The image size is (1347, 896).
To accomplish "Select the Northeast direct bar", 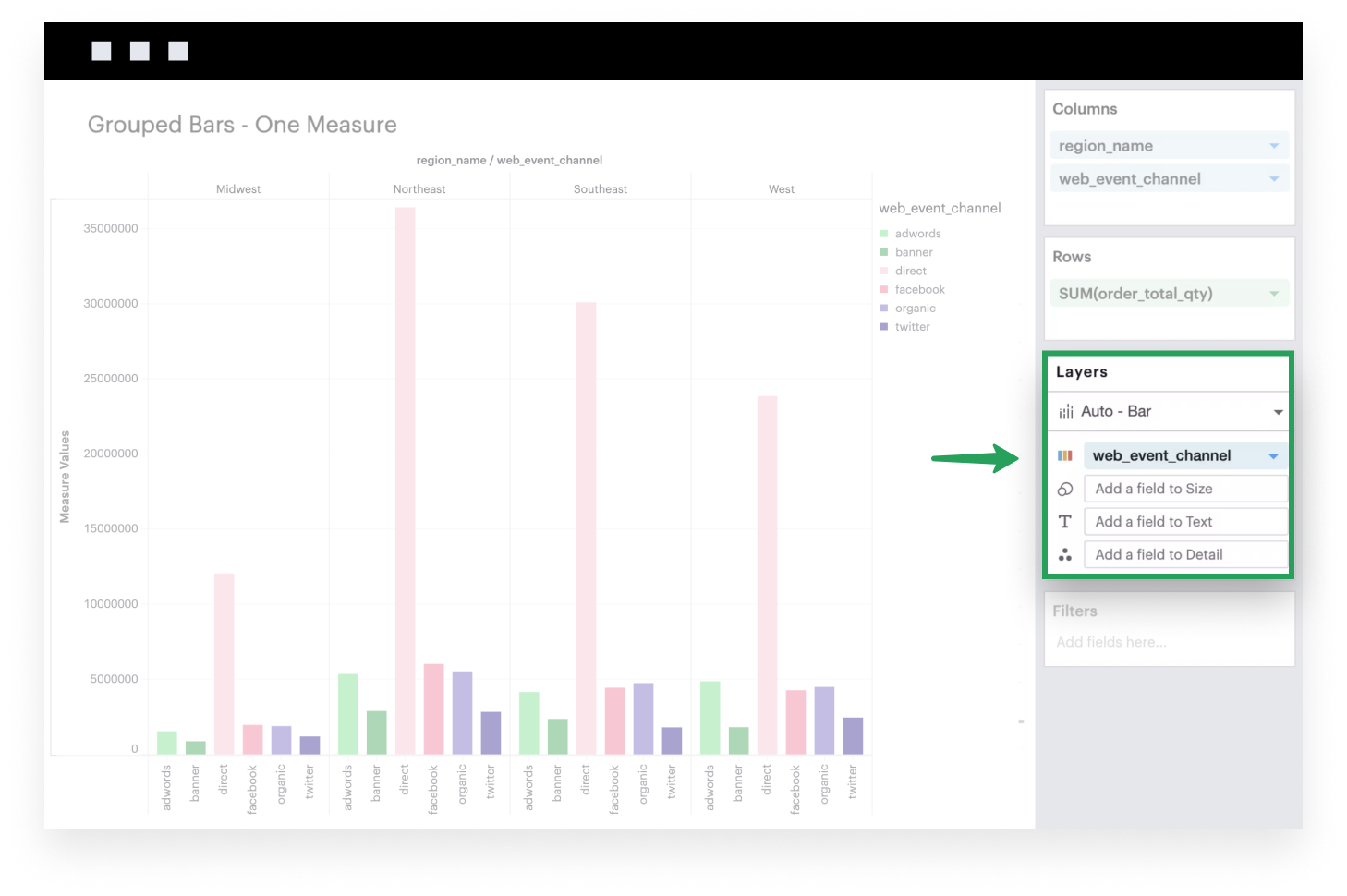I will click(405, 480).
